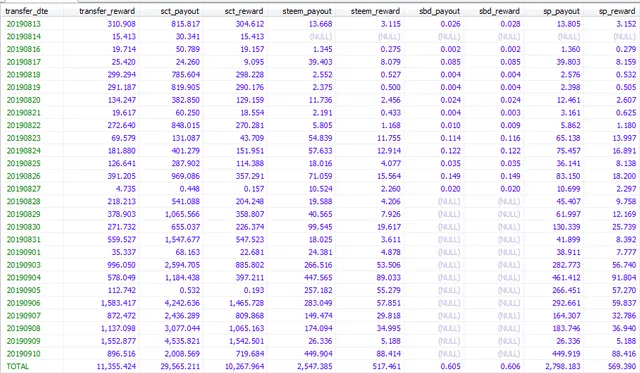This screenshot has width=640, height=373.
Task: Click sp_payout value 449.919
Action: (x=567, y=353)
